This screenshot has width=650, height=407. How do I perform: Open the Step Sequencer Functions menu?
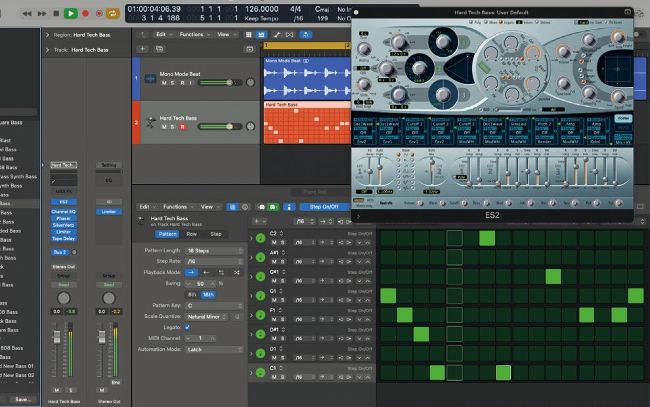click(x=178, y=206)
